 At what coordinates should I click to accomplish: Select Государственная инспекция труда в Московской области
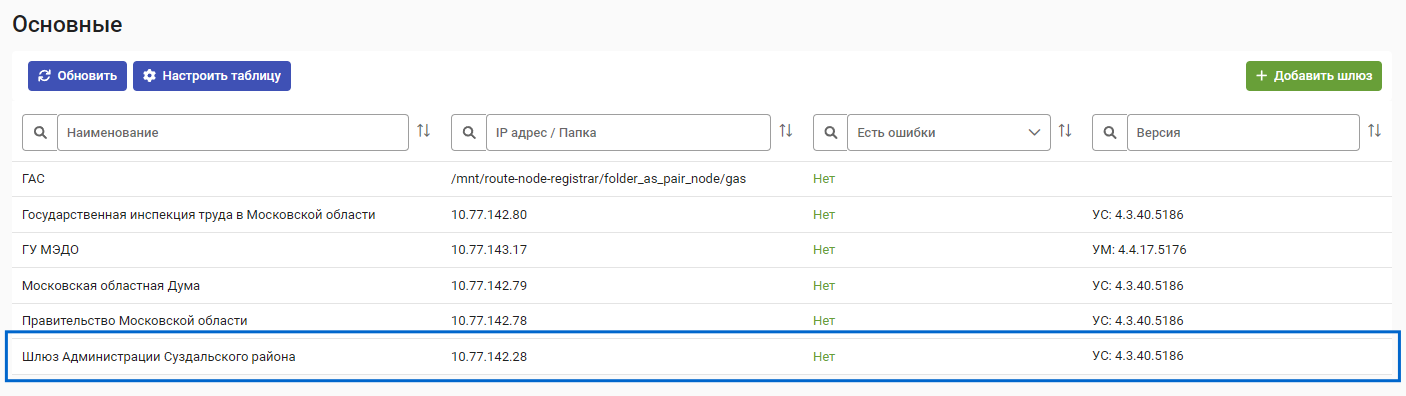[199, 215]
